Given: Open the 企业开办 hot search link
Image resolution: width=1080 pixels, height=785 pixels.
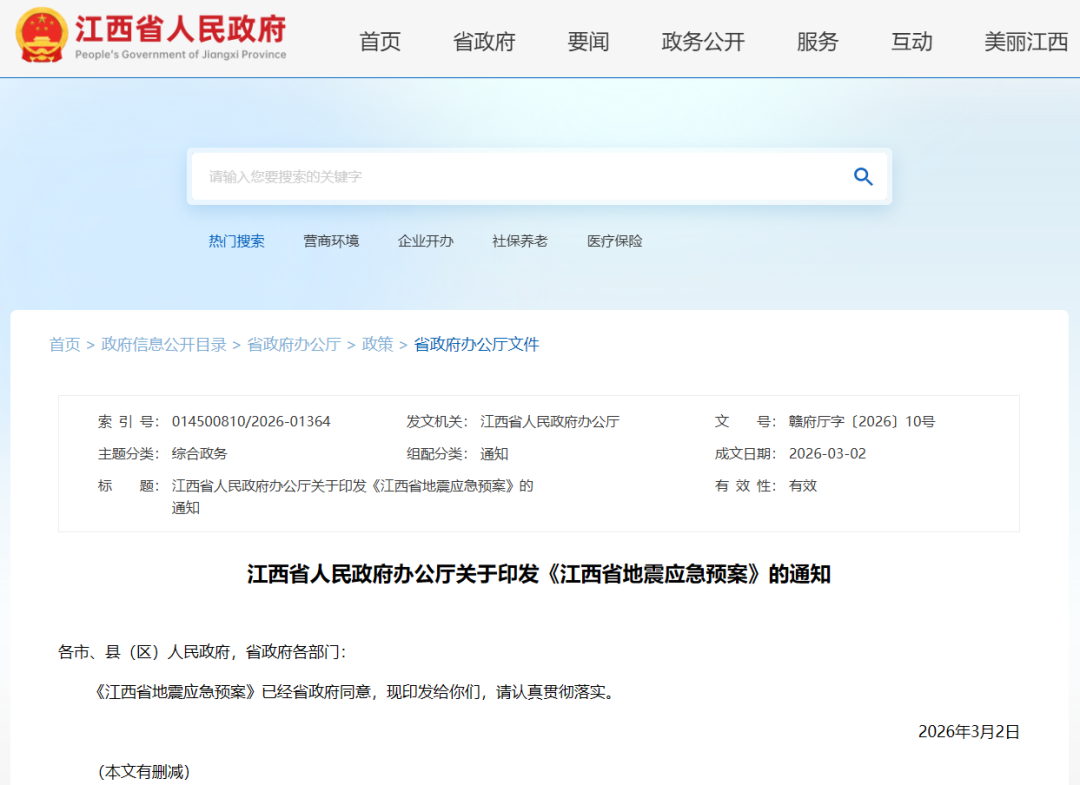Looking at the screenshot, I should (426, 241).
